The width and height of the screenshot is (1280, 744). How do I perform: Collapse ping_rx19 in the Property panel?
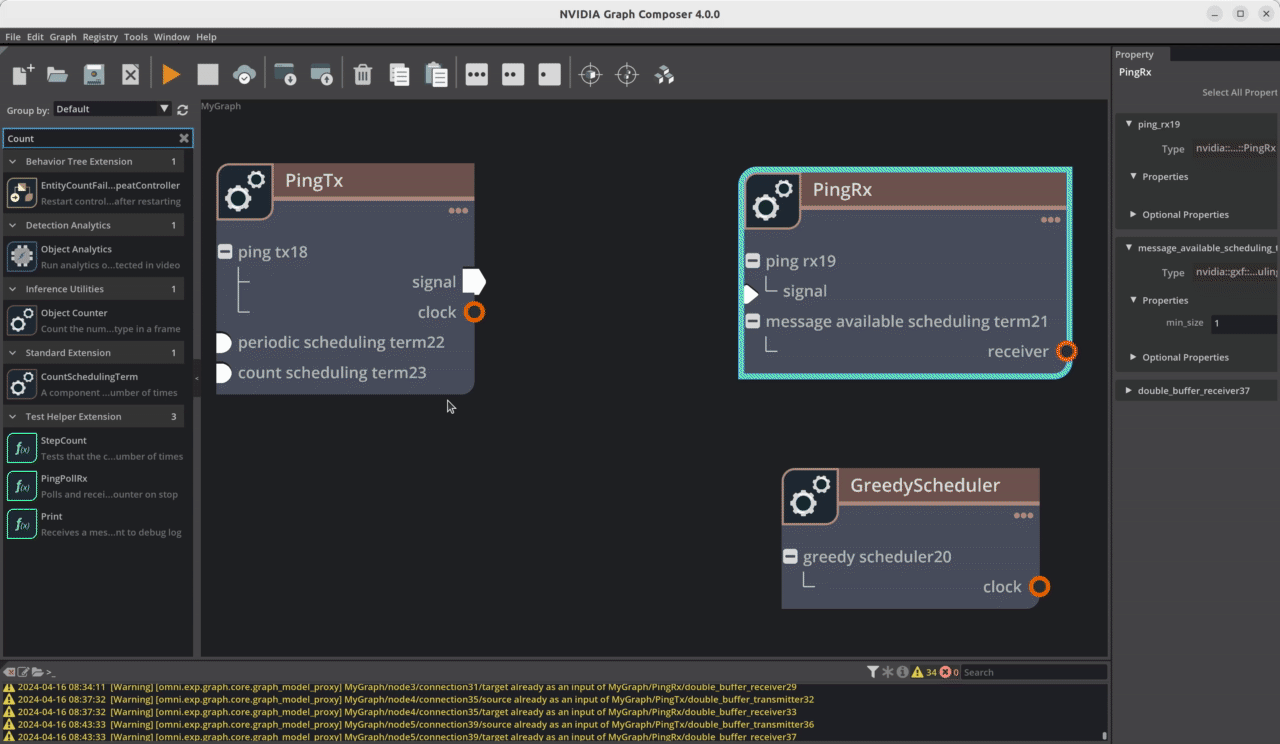(1128, 124)
